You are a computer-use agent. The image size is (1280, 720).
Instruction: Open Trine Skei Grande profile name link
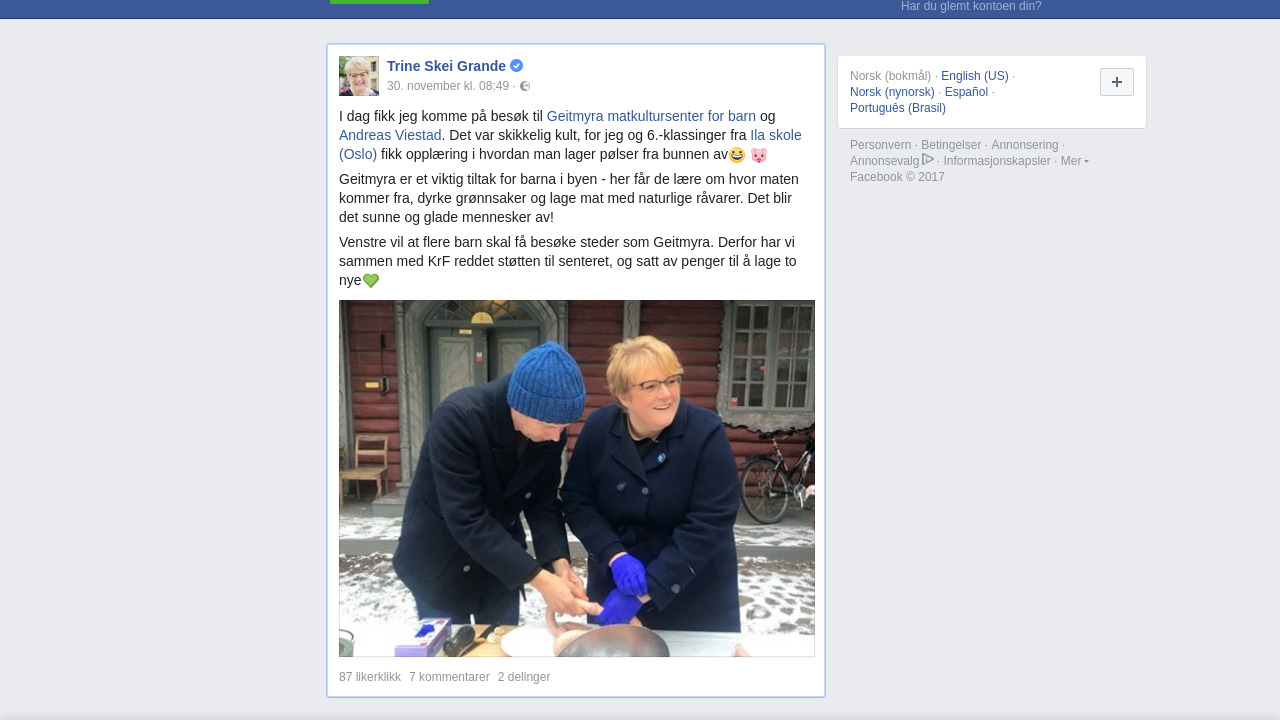coord(446,66)
